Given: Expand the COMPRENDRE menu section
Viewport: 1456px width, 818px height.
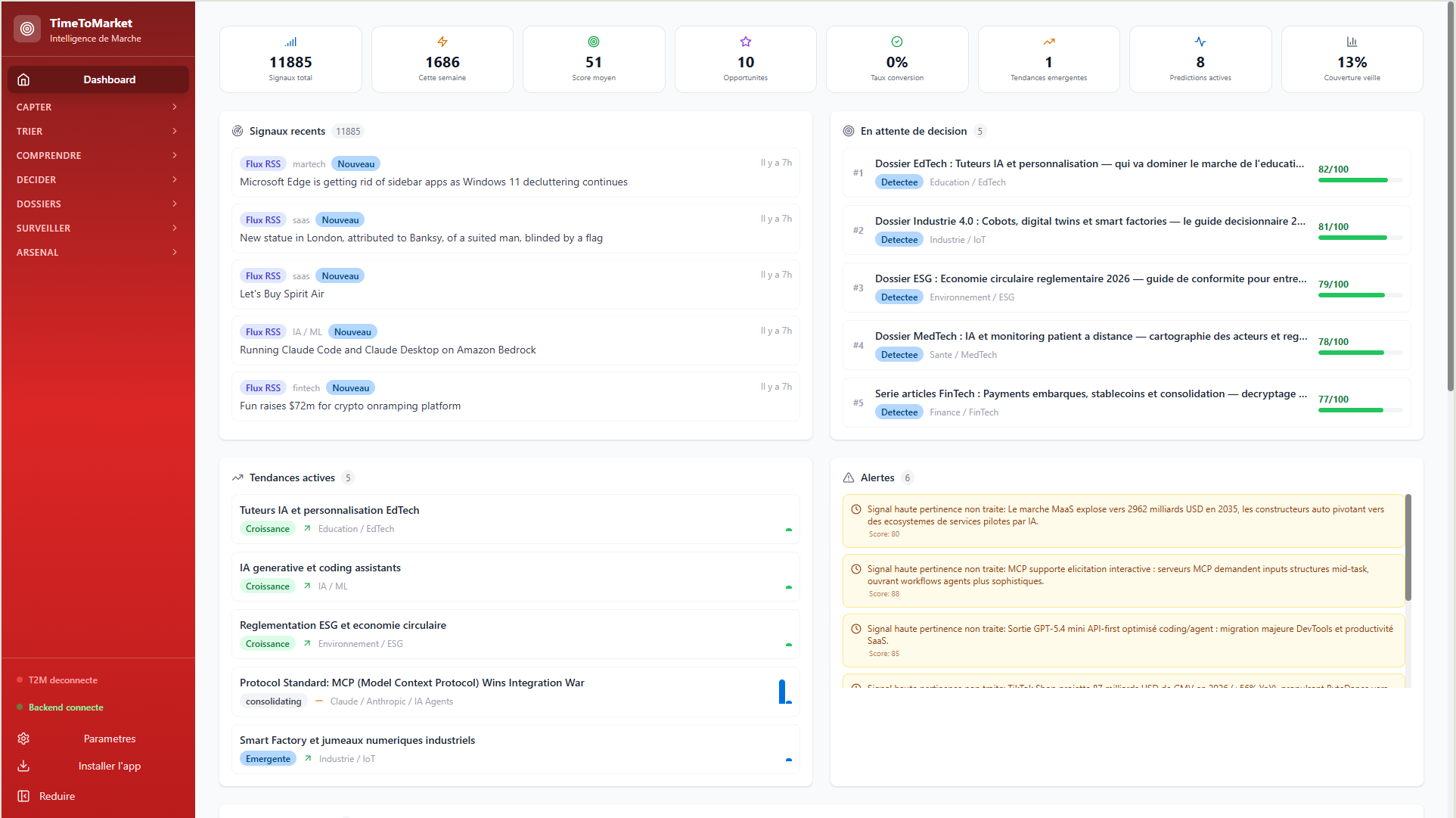Looking at the screenshot, I should [98, 155].
